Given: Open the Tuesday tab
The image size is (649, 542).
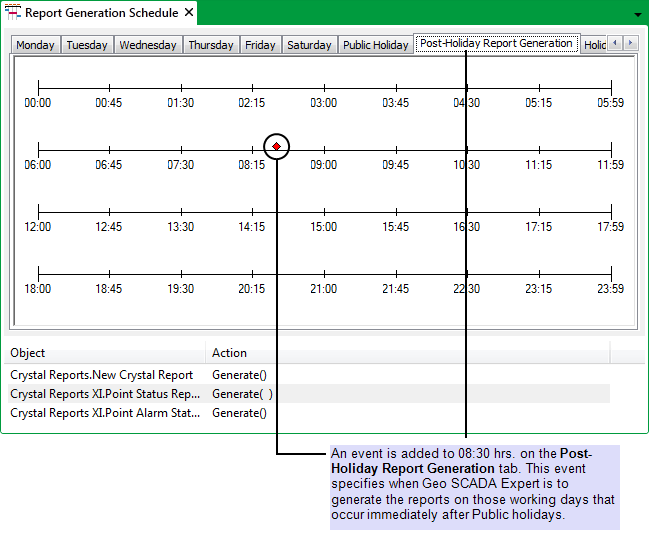Looking at the screenshot, I should point(87,45).
